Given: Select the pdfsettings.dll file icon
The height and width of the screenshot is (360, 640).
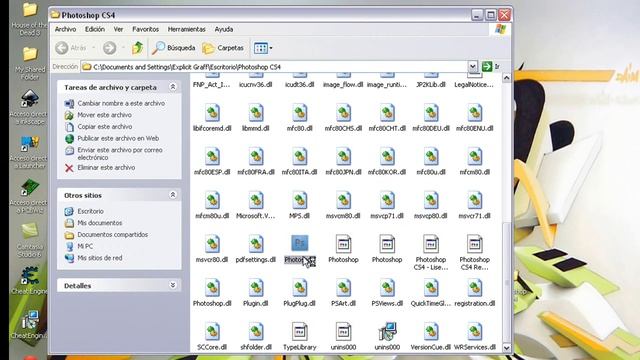Looking at the screenshot, I should coord(256,244).
